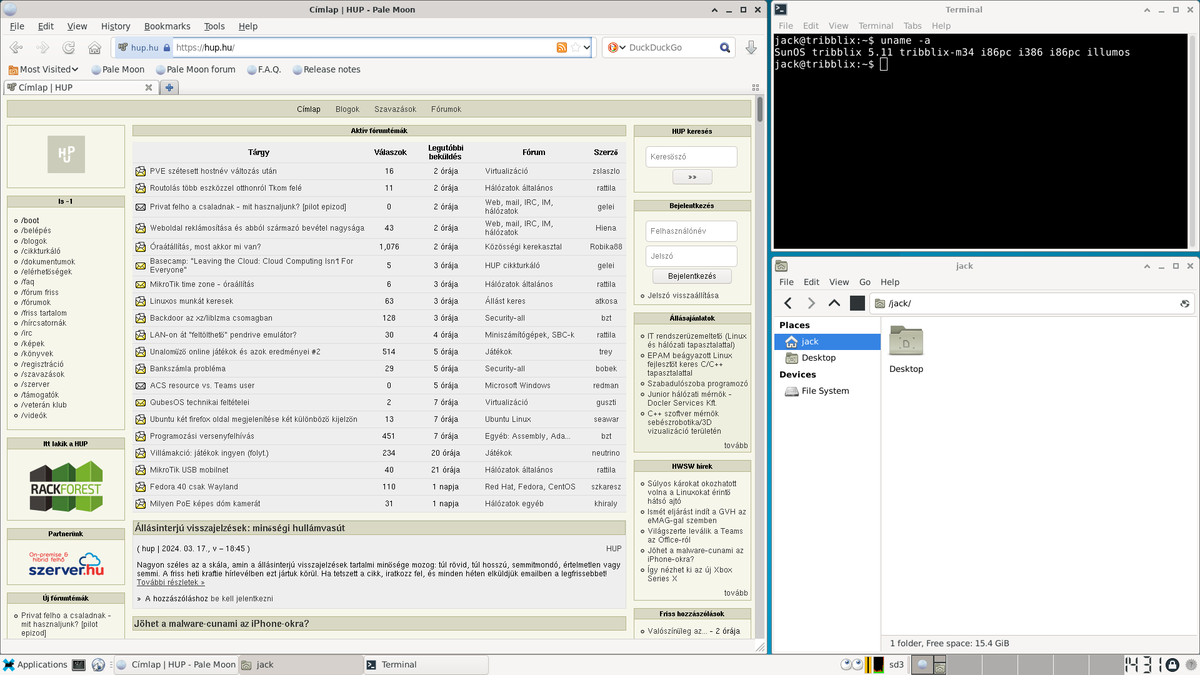This screenshot has width=1200, height=675.
Task: Open the Pale Moon History menu
Action: pos(115,26)
